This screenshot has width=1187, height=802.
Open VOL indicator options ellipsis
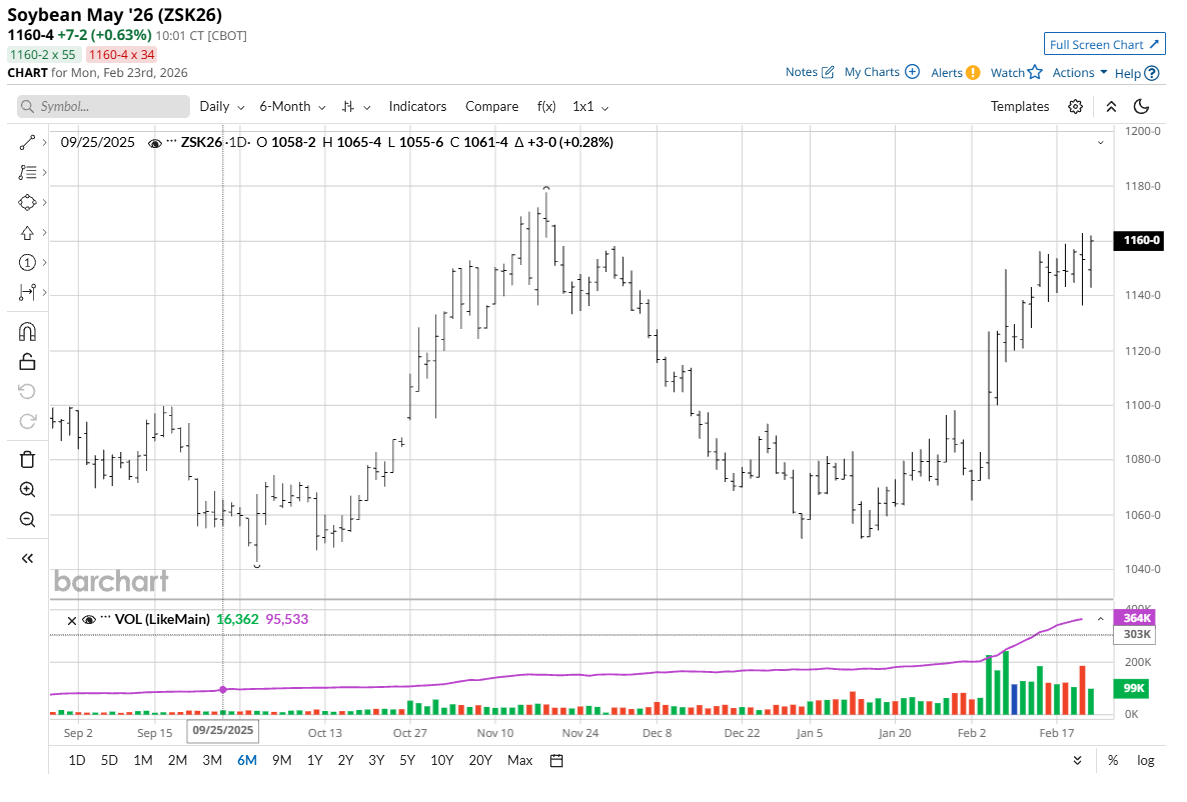click(105, 618)
